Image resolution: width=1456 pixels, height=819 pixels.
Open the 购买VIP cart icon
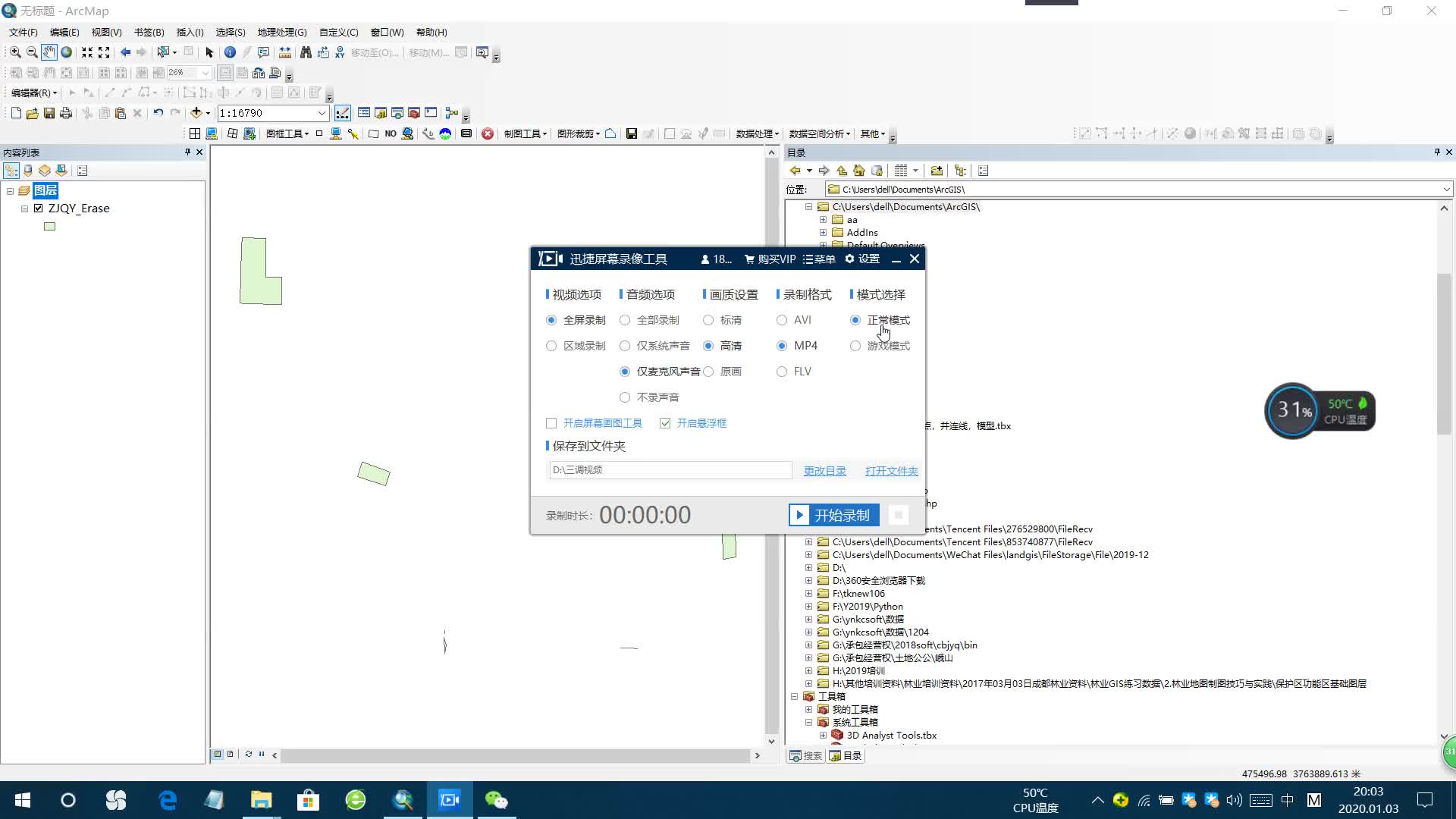pos(770,259)
